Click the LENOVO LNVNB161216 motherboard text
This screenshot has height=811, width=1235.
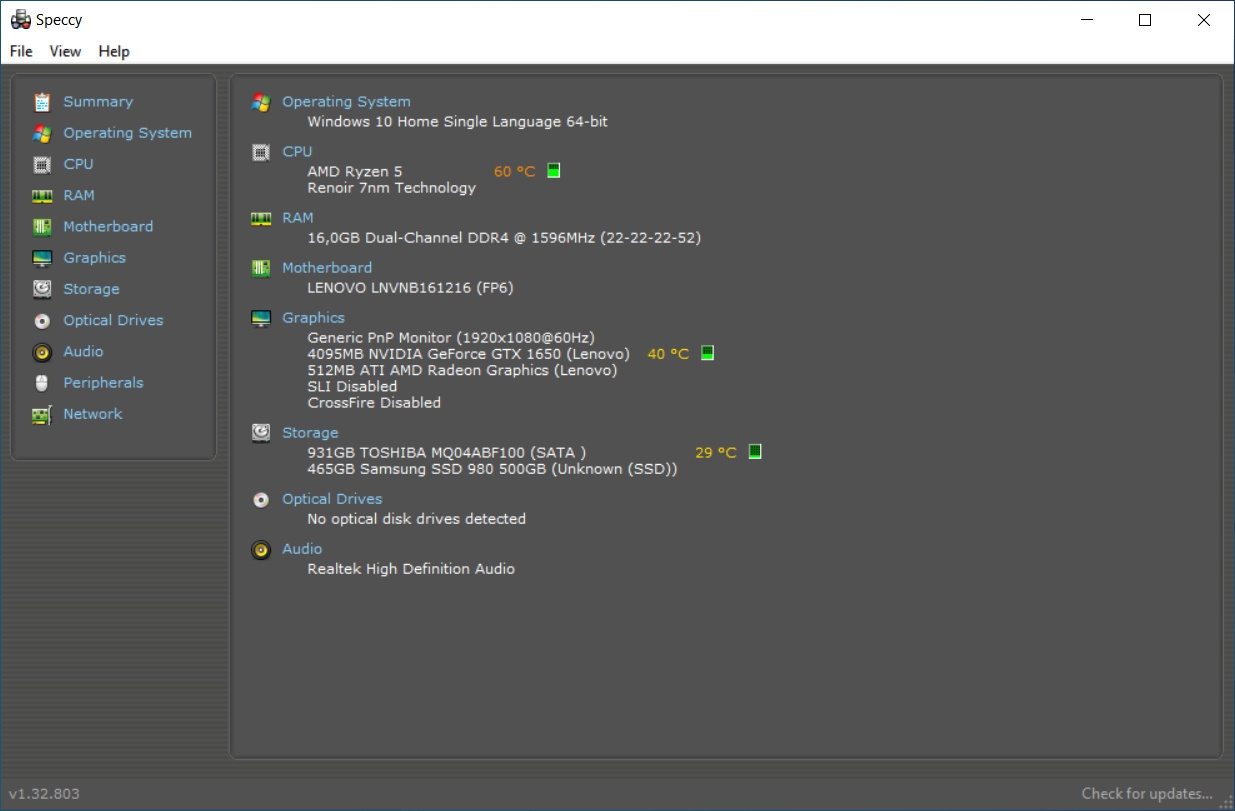coord(411,288)
